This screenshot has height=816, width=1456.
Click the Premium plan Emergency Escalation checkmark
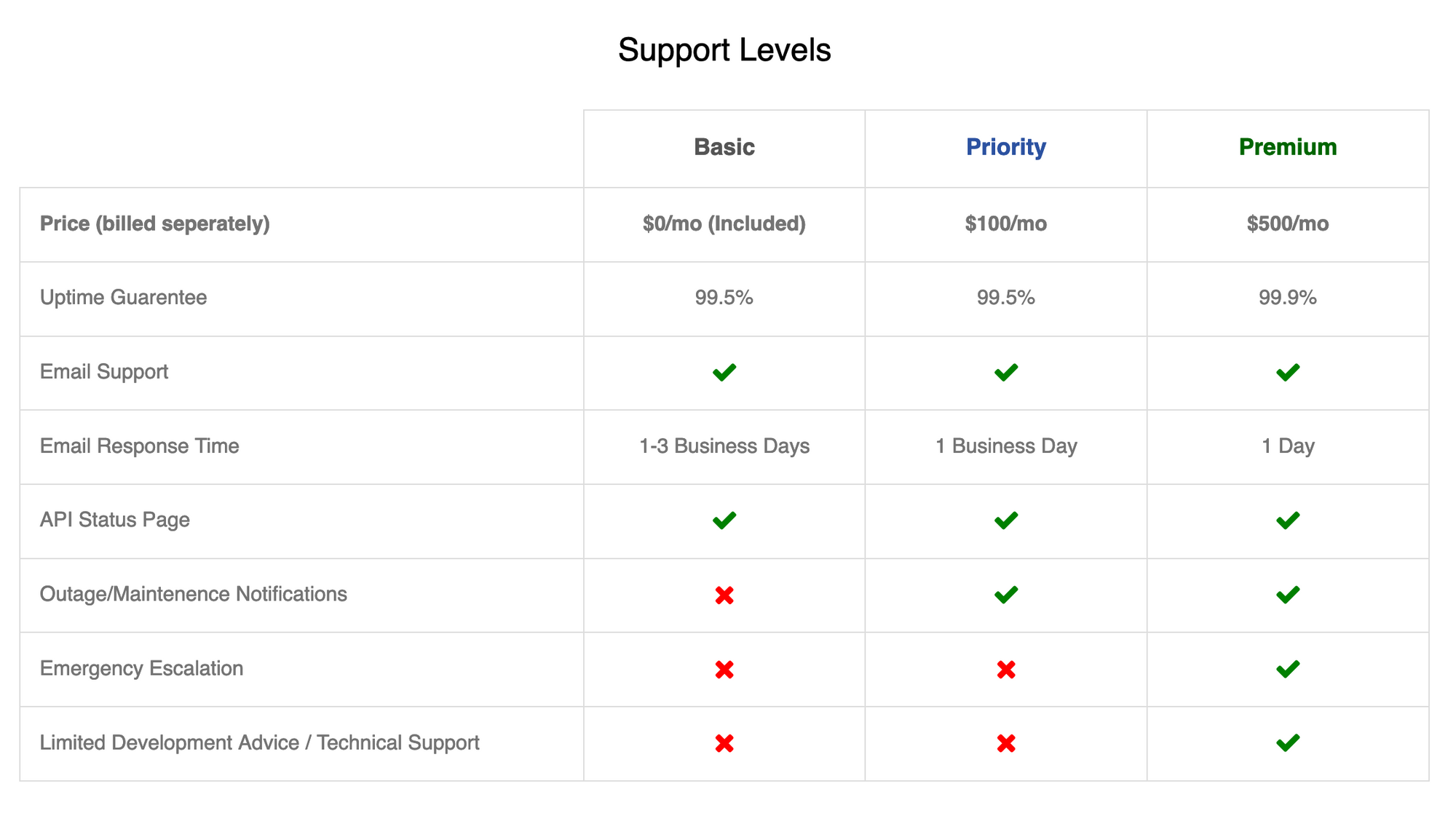point(1288,669)
